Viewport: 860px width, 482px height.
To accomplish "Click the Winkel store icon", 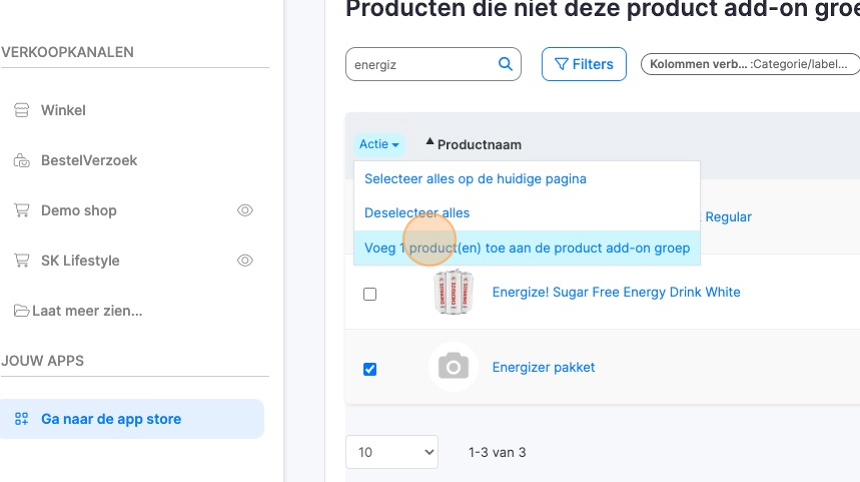I will pos(21,110).
